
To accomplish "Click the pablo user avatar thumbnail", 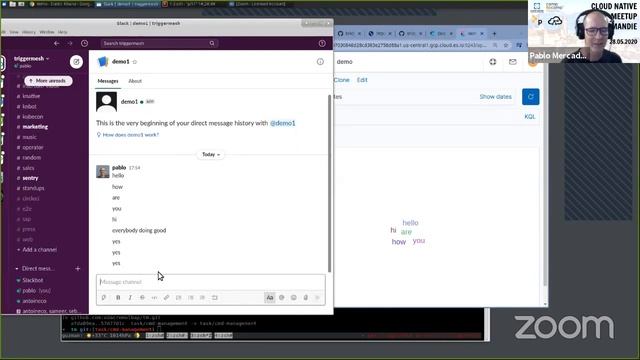I will tap(103, 171).
